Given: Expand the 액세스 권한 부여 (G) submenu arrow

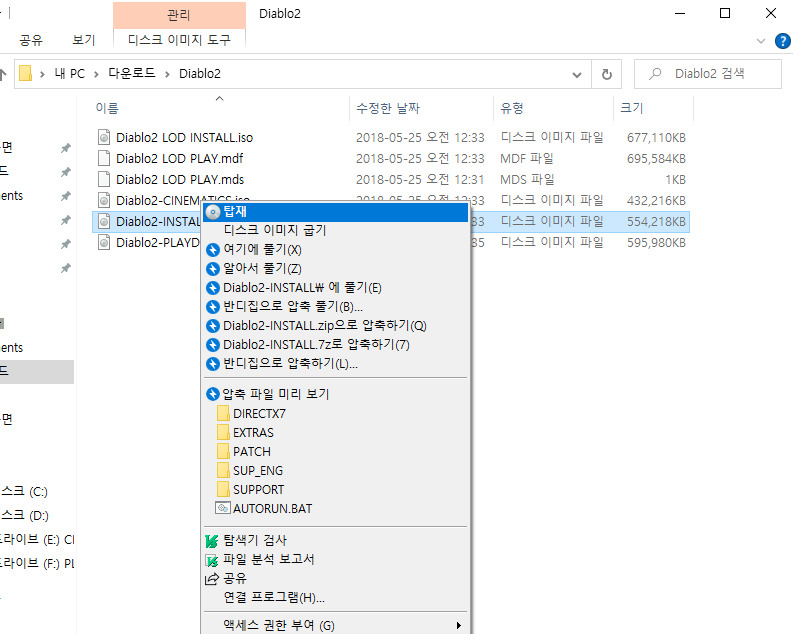Looking at the screenshot, I should coord(459,625).
